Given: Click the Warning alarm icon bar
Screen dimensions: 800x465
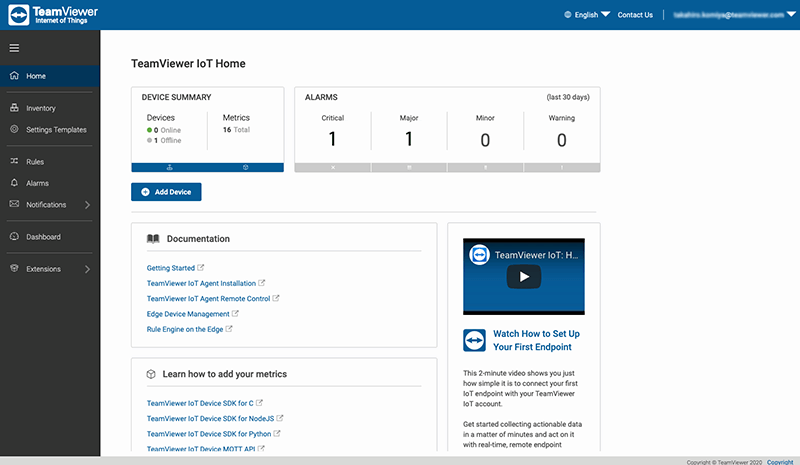Looking at the screenshot, I should point(562,167).
